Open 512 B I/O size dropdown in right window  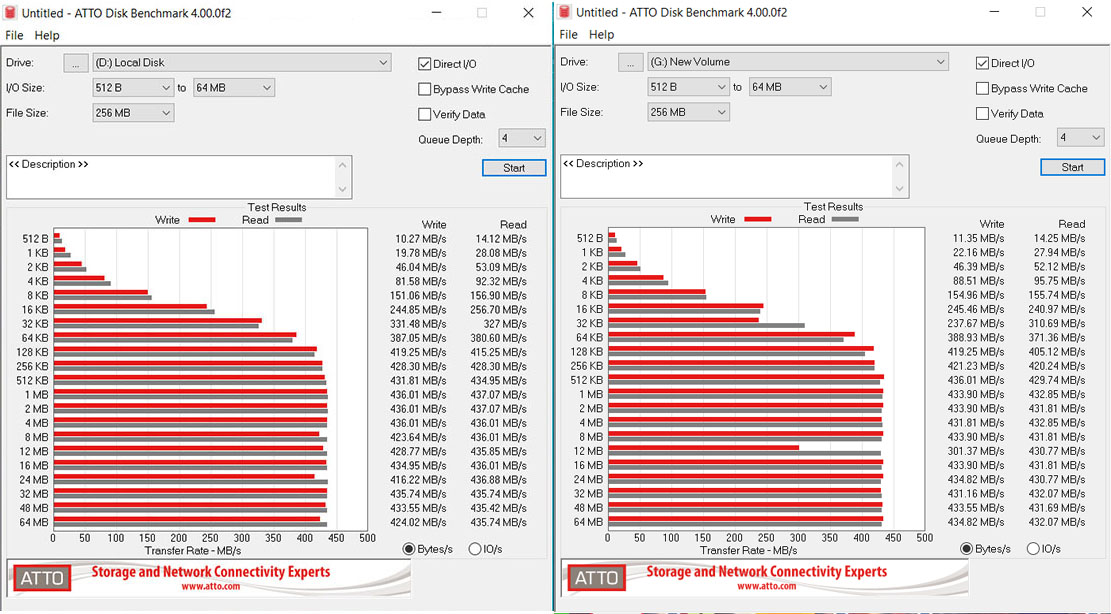click(688, 87)
